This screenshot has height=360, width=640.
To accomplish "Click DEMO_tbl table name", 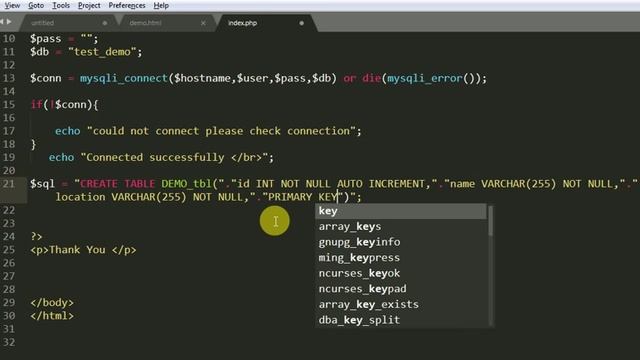I will pyautogui.click(x=187, y=184).
